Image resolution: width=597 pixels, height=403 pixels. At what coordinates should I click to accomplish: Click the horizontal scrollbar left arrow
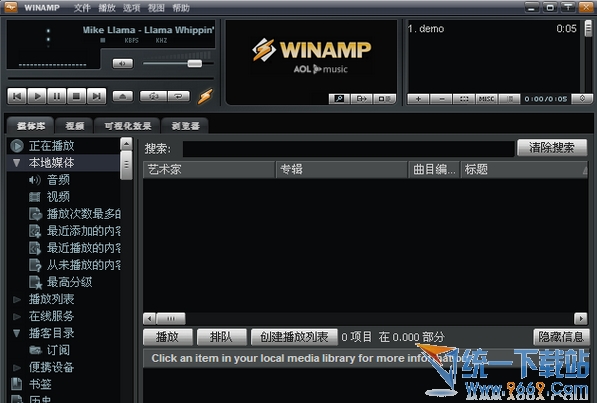[149, 318]
